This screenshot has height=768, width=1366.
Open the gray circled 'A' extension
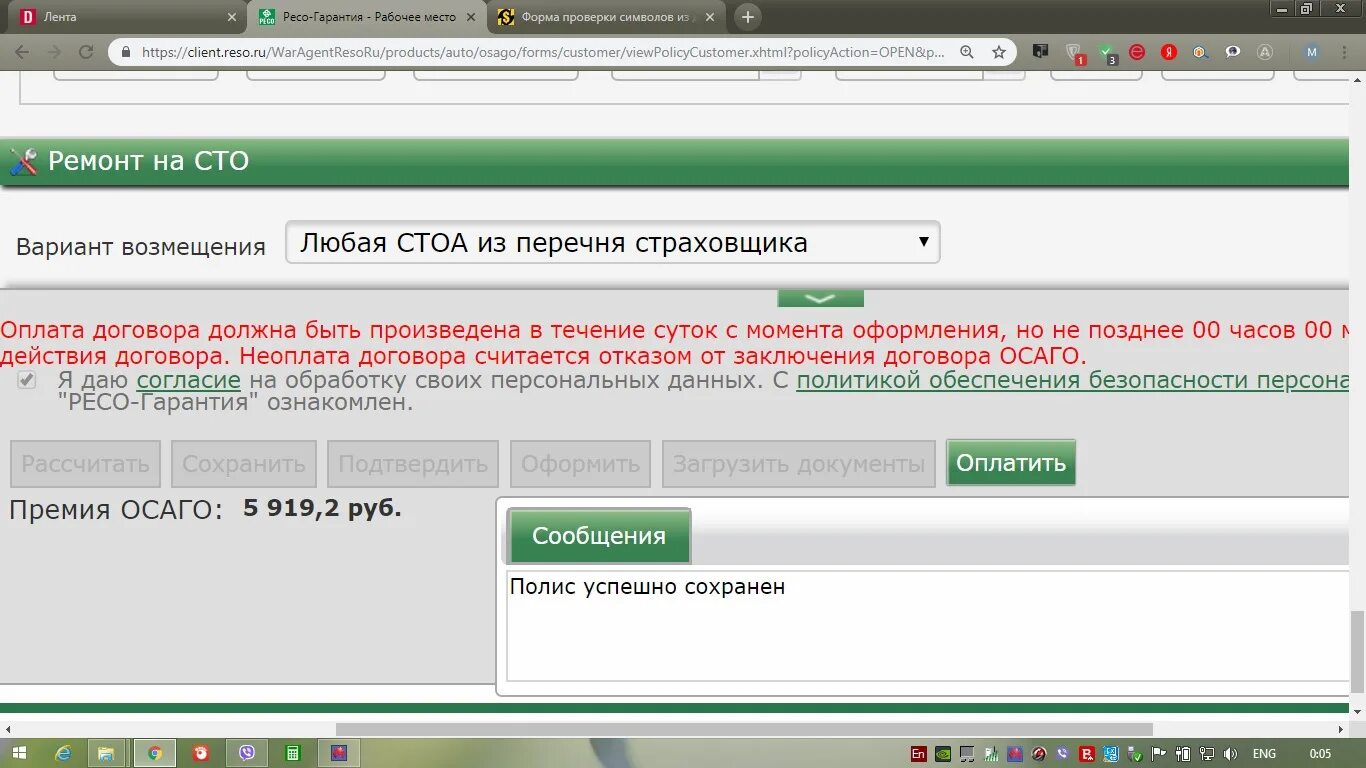coord(1265,52)
